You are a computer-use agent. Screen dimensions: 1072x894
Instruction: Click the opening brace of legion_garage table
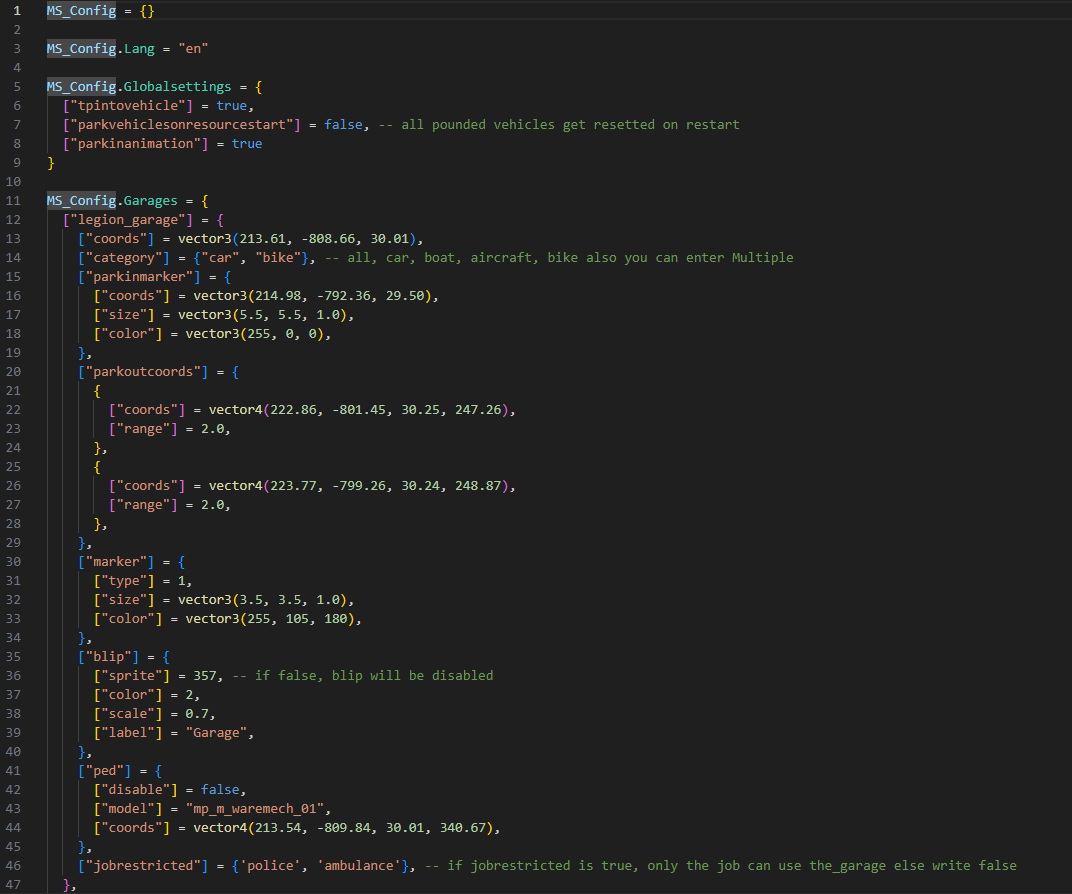point(220,220)
